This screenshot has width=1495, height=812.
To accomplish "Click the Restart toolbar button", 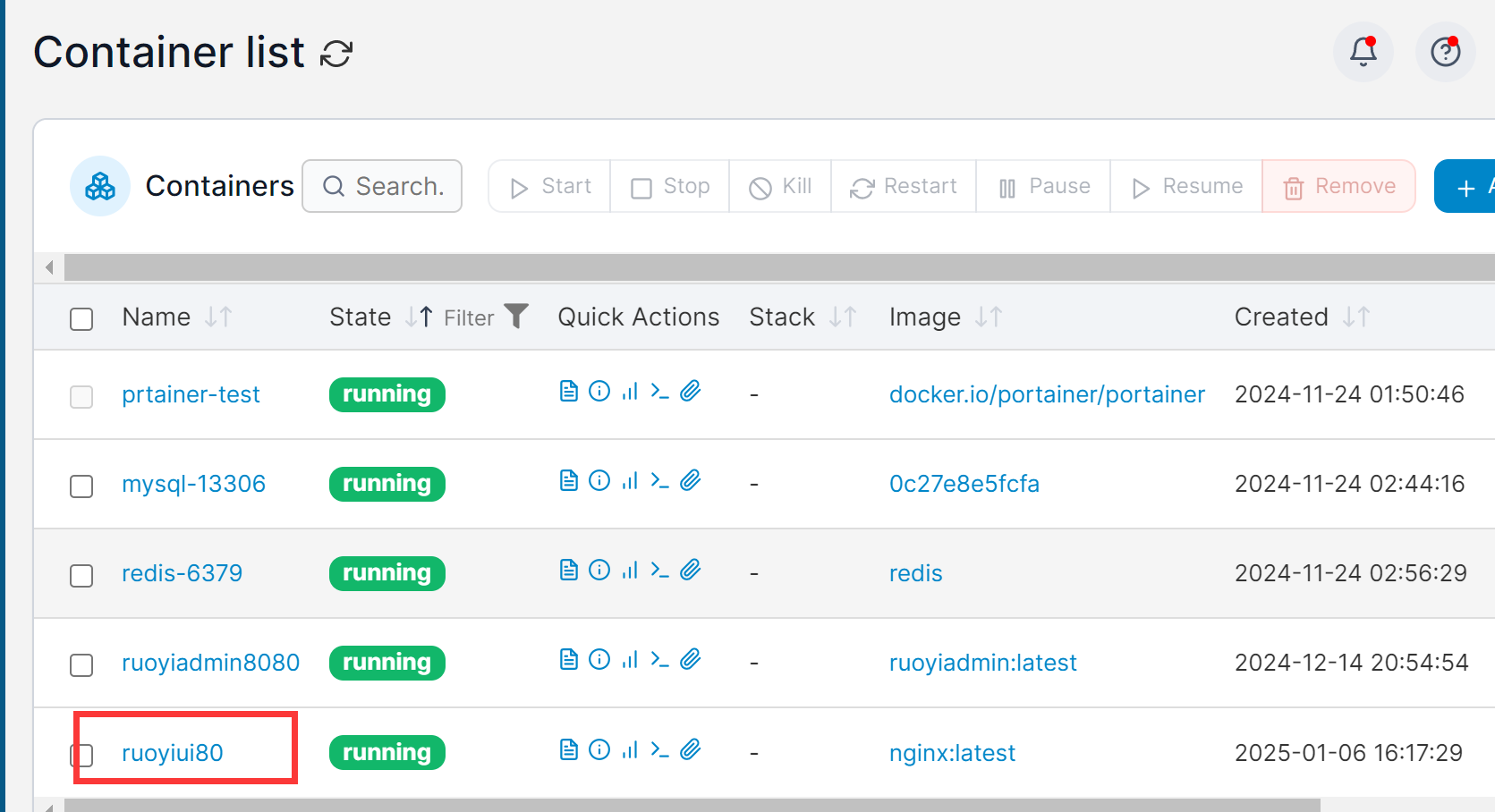I will click(904, 186).
